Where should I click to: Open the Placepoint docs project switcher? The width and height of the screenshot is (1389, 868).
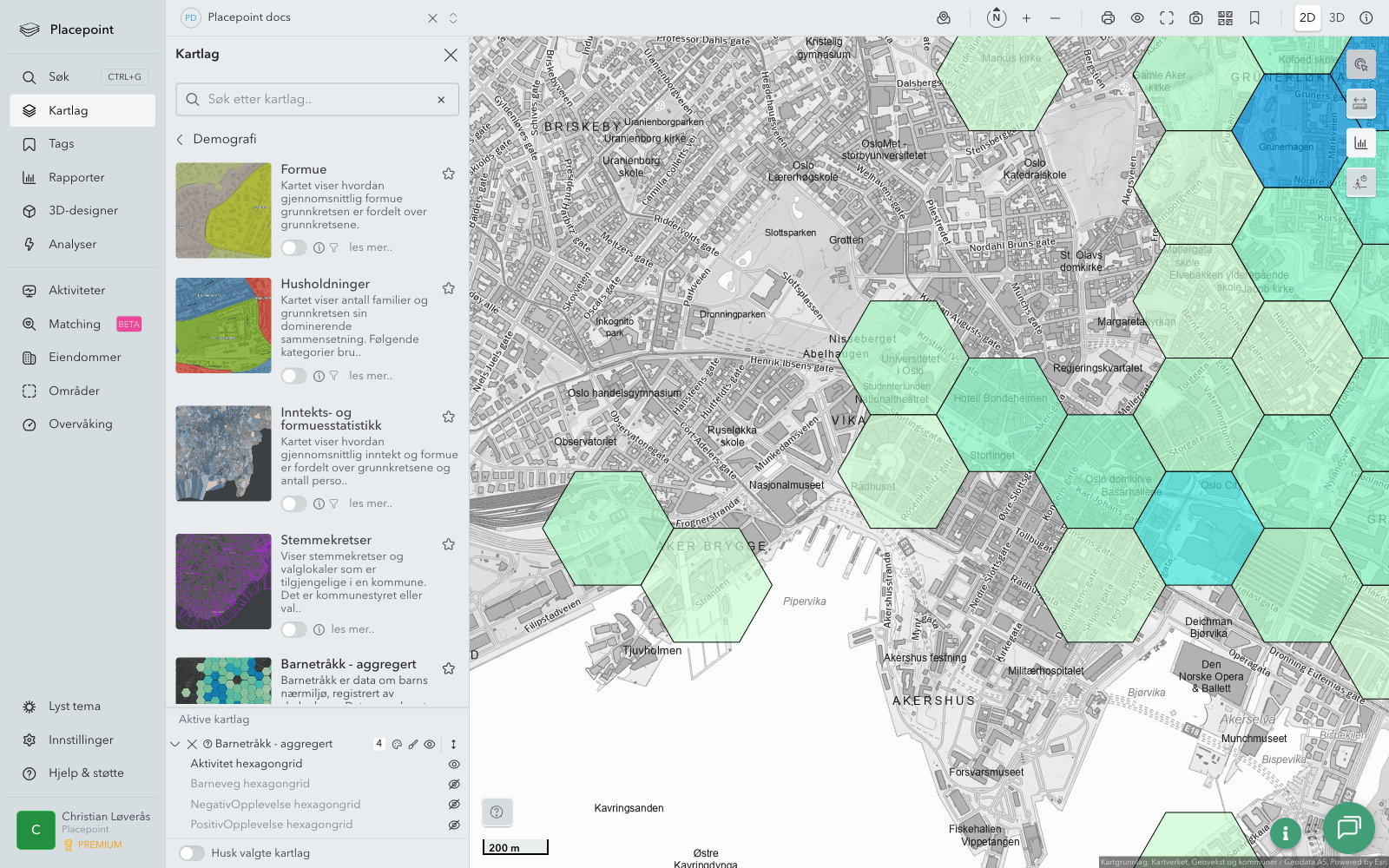click(452, 18)
